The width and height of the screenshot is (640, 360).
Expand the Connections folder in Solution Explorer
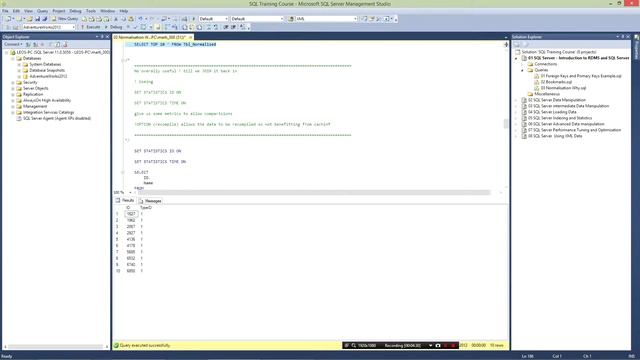point(522,64)
